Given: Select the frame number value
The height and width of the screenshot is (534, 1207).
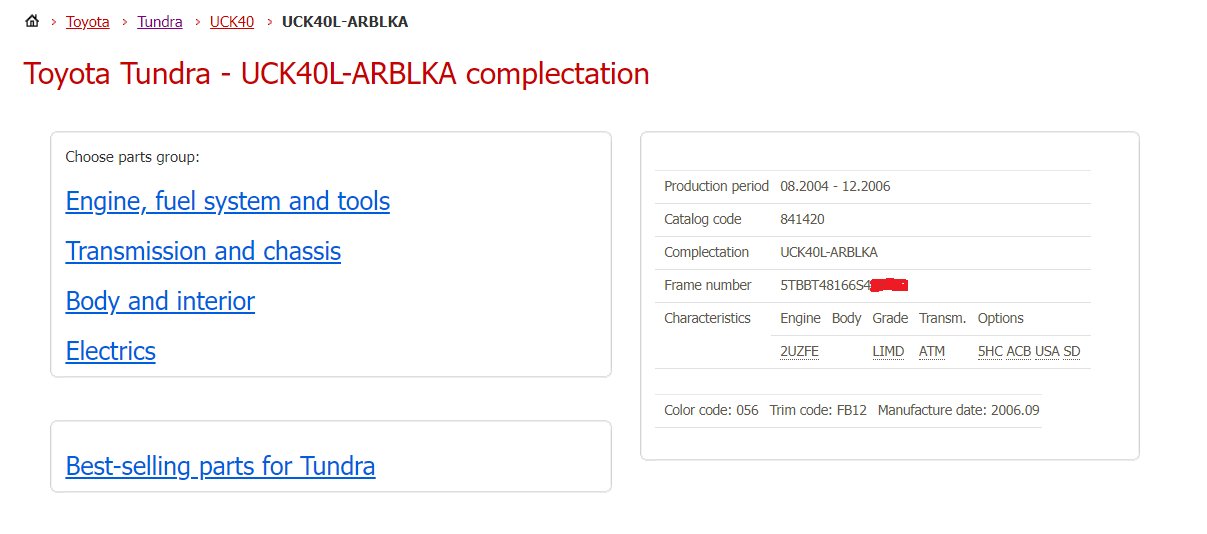Looking at the screenshot, I should coord(844,285).
